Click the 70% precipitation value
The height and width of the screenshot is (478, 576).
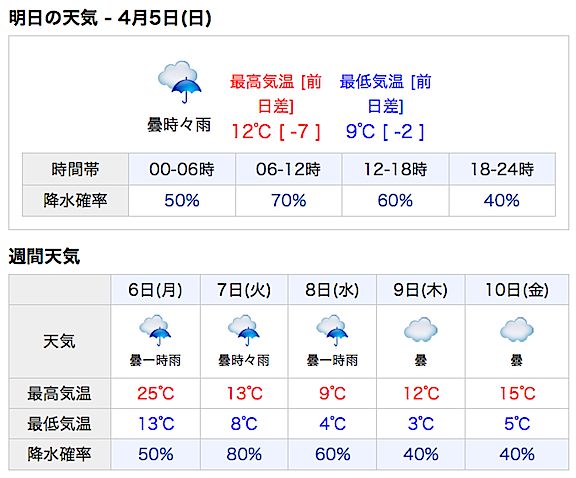pos(288,201)
